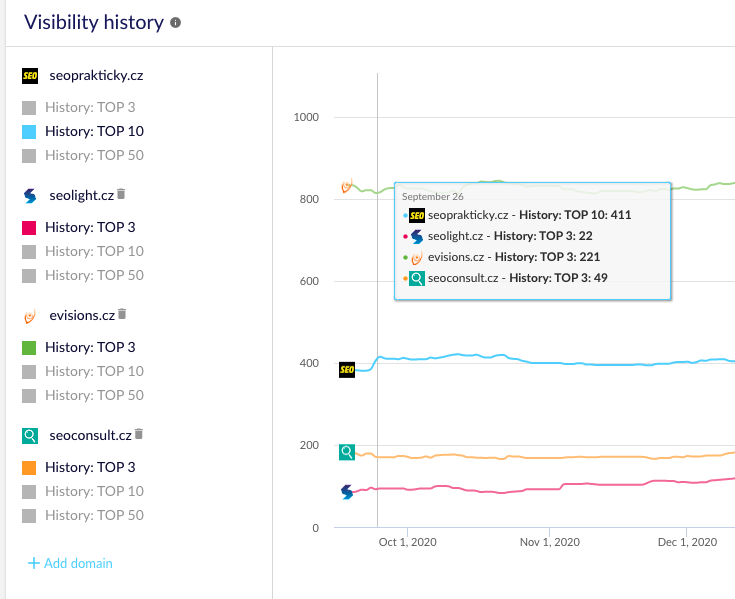Enable History: TOP 10 for seoconsult.cz
The height and width of the screenshot is (599, 735).
[x=83, y=492]
